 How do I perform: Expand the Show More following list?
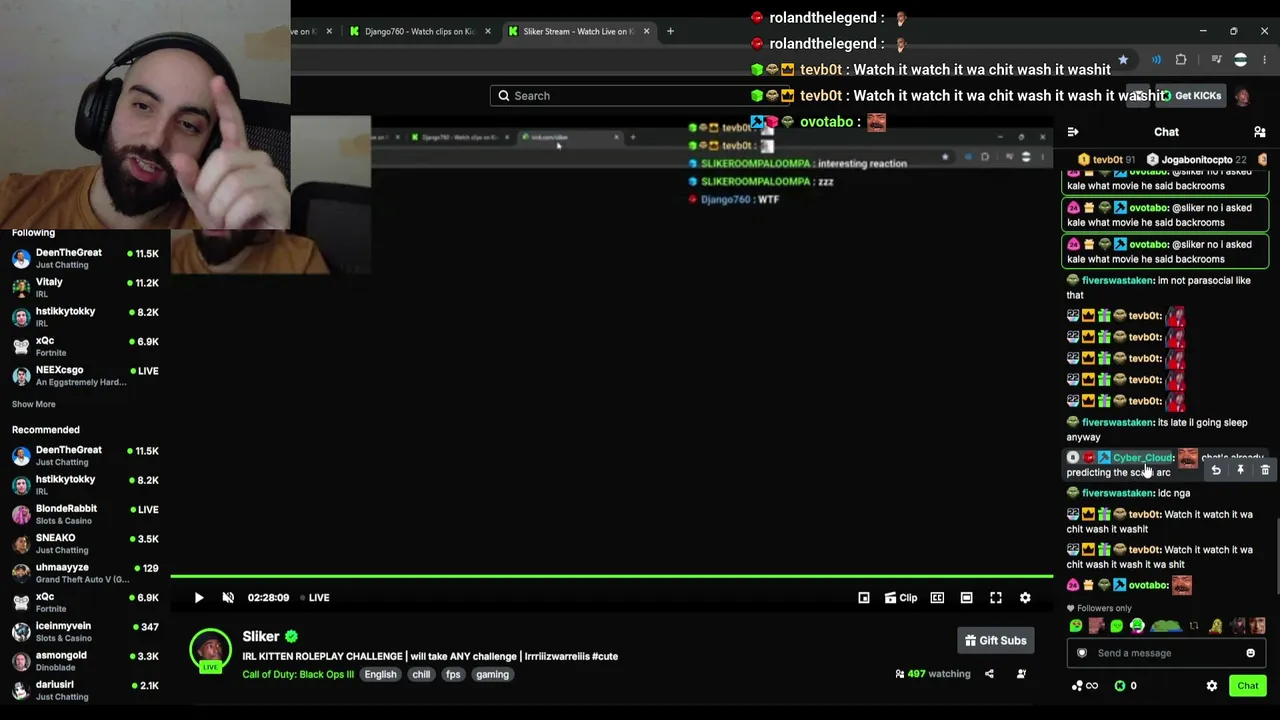pos(34,404)
